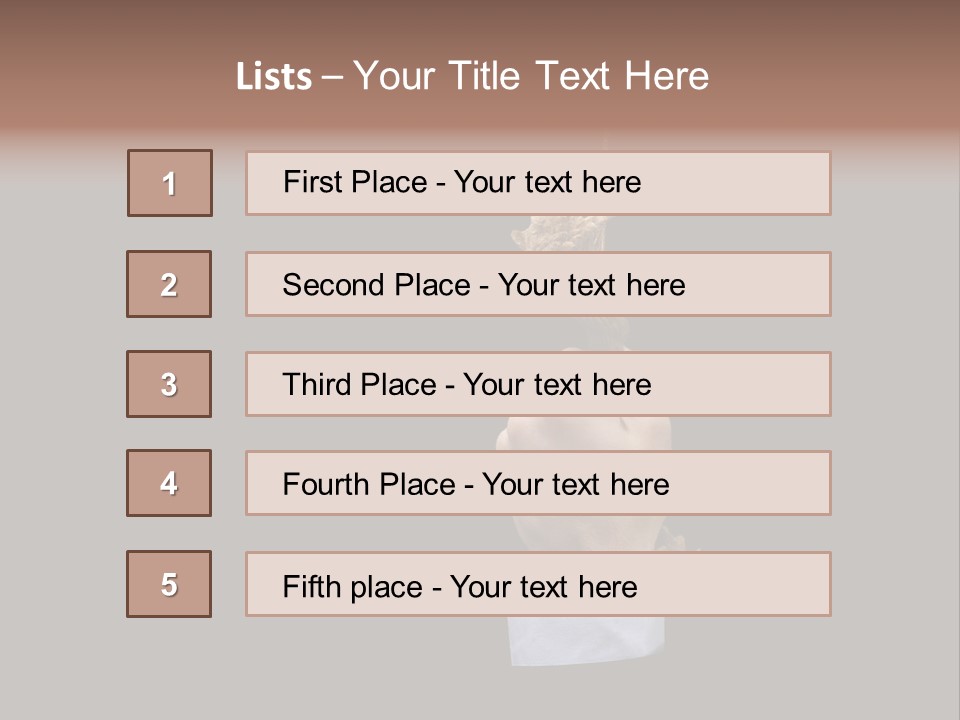Click the number 2 box

point(169,284)
